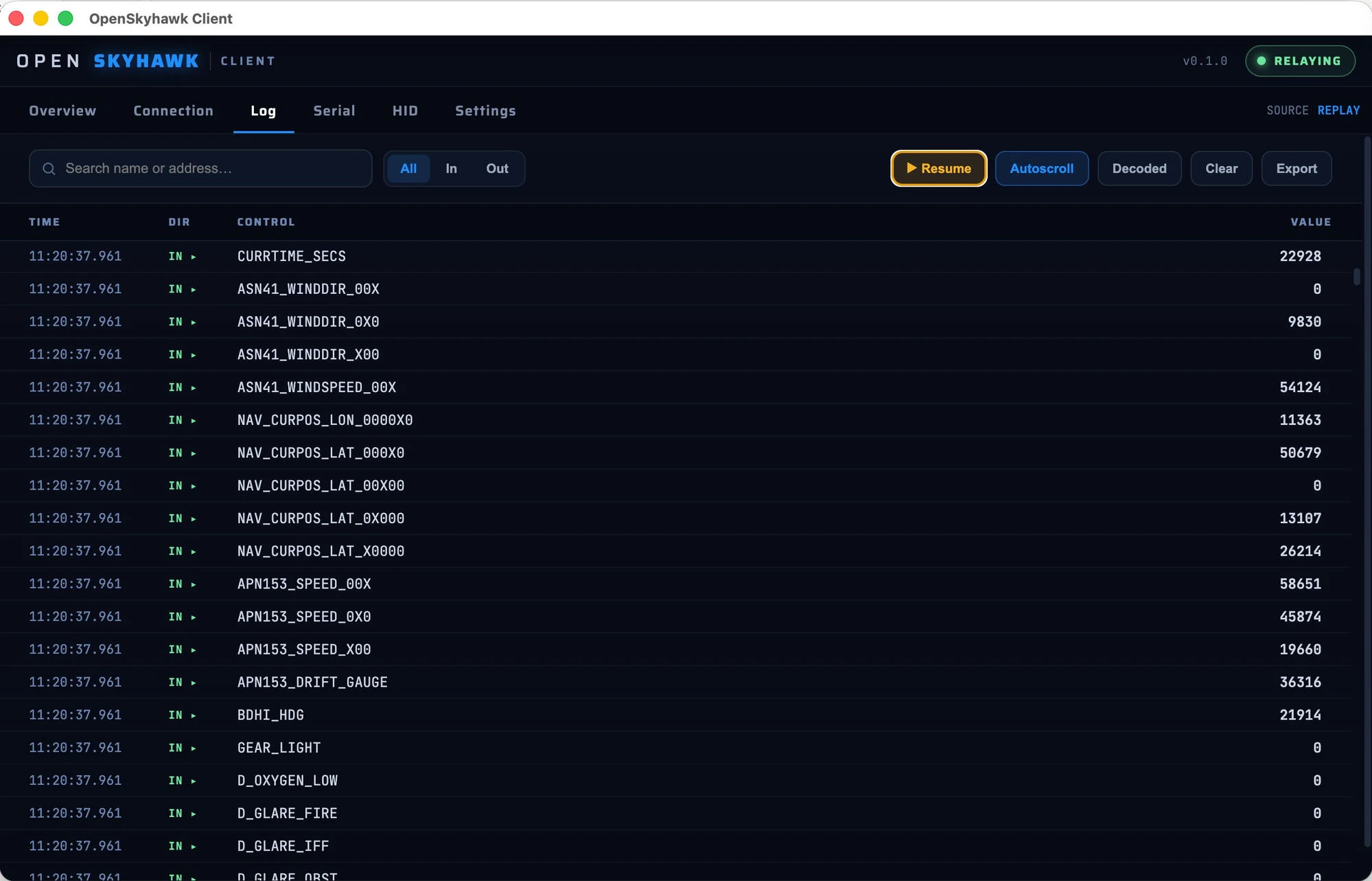Select the NAV_CURPOS_LON_0000X0 entry
The height and width of the screenshot is (881, 1372).
click(325, 420)
